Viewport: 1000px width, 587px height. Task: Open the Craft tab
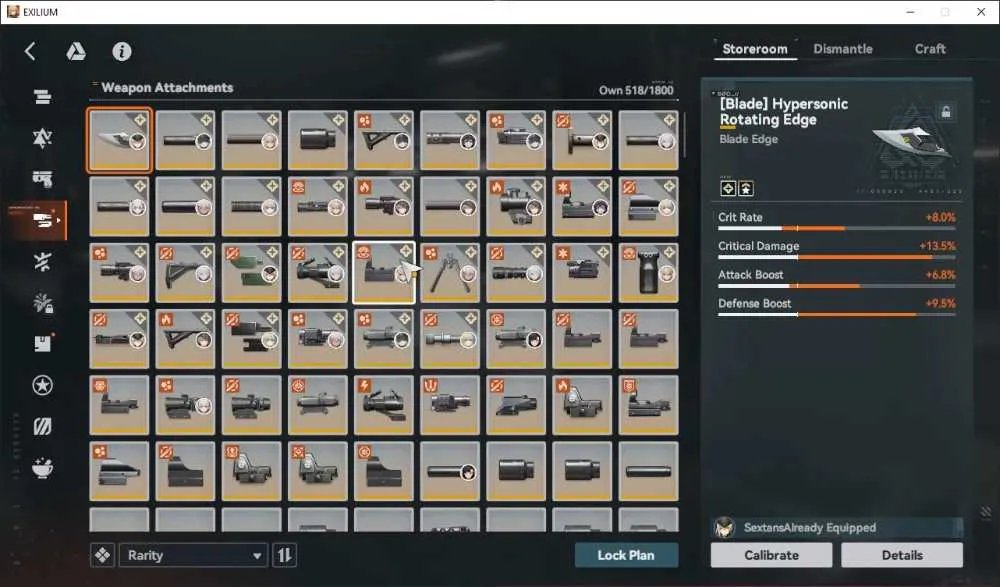click(x=930, y=49)
